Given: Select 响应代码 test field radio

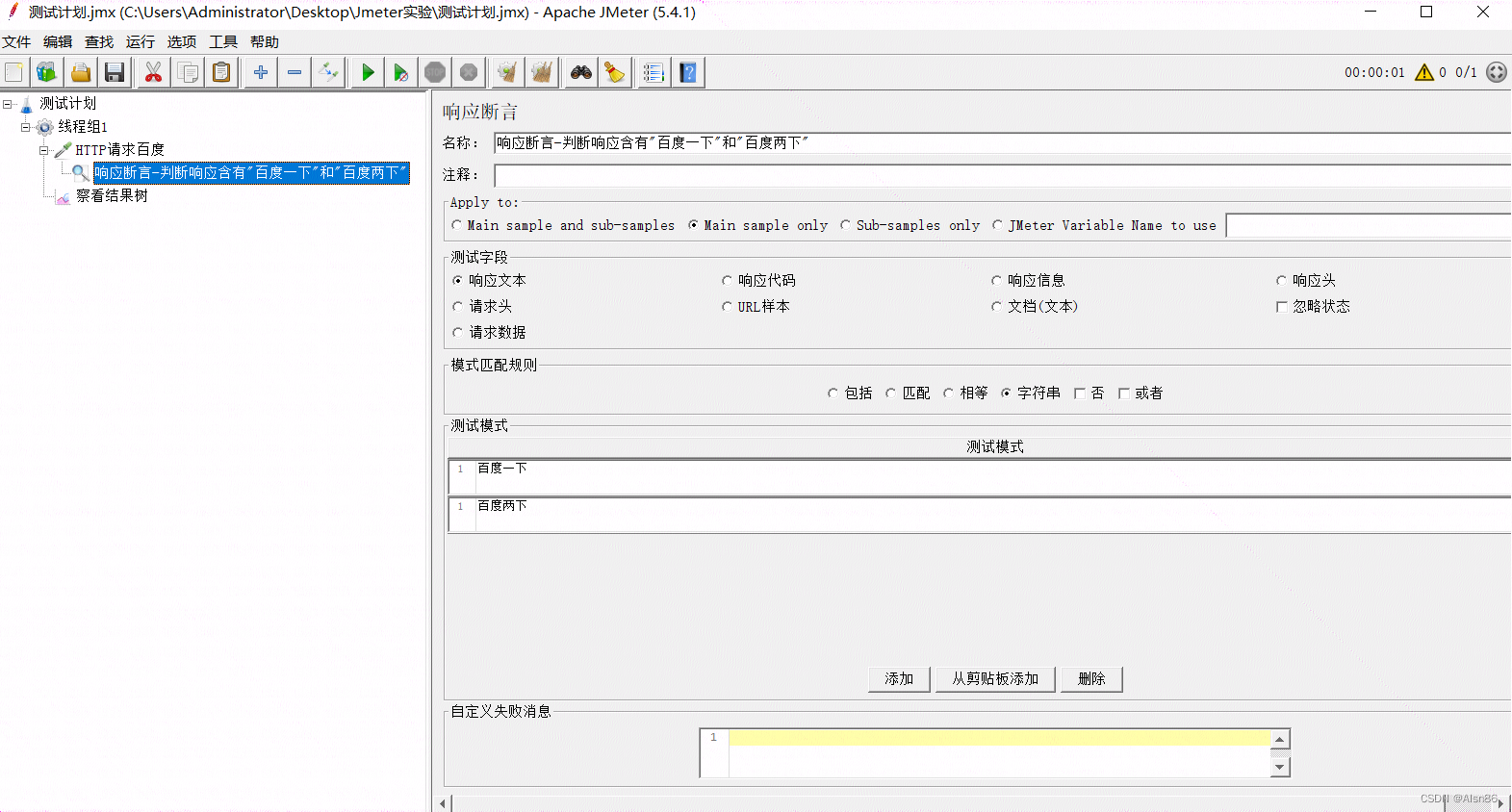Looking at the screenshot, I should pos(728,281).
